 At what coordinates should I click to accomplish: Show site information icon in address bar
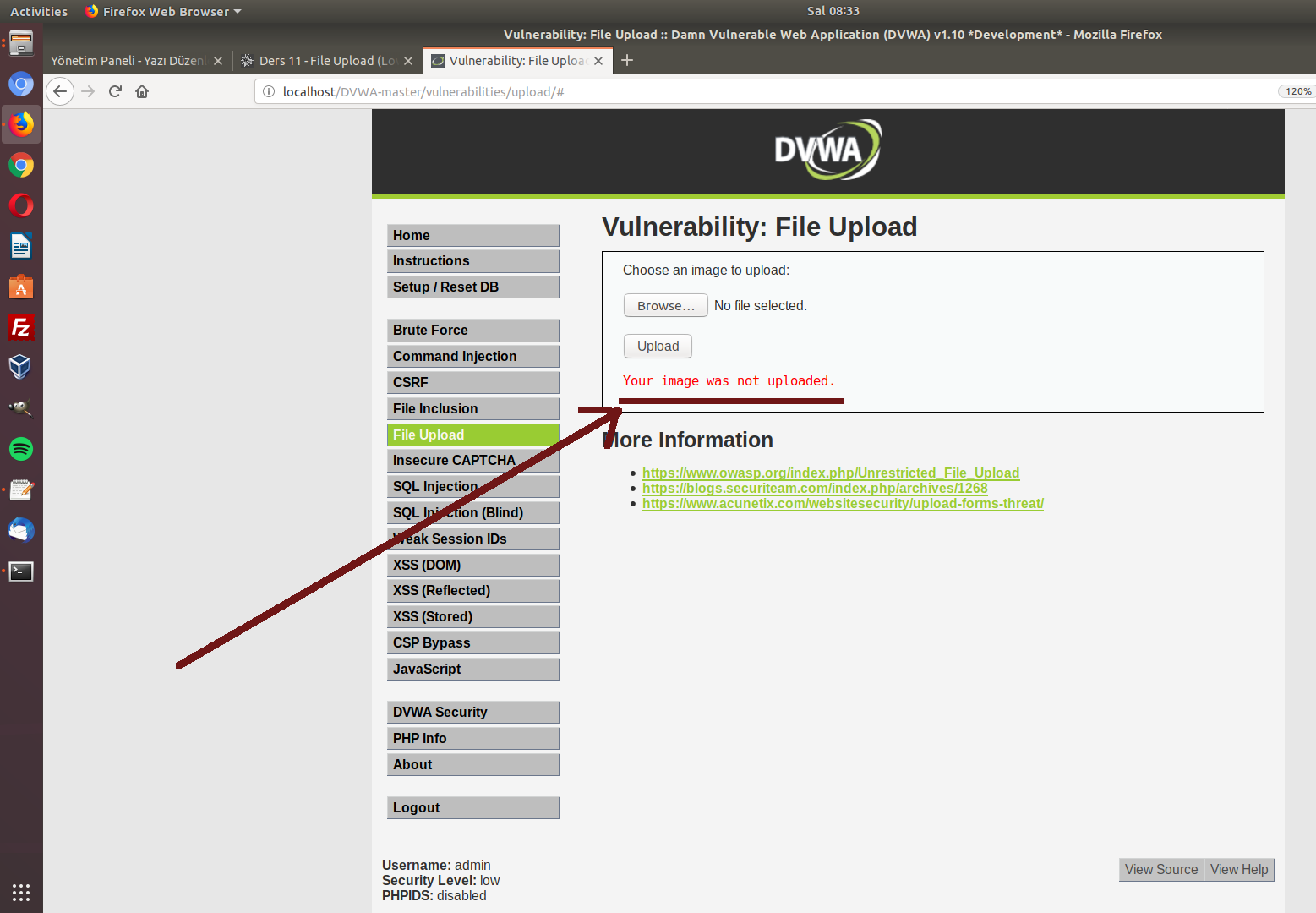pyautogui.click(x=269, y=91)
